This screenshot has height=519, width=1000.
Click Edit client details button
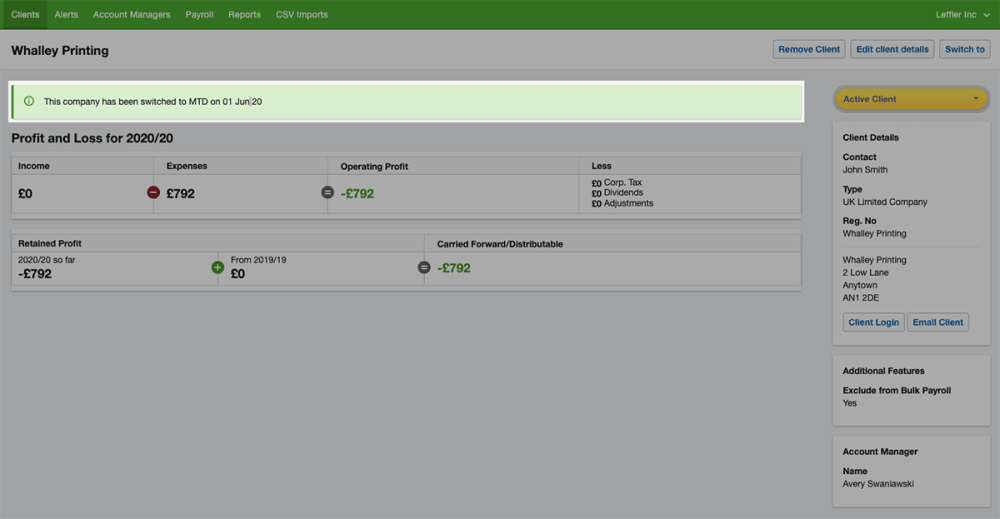click(x=892, y=49)
